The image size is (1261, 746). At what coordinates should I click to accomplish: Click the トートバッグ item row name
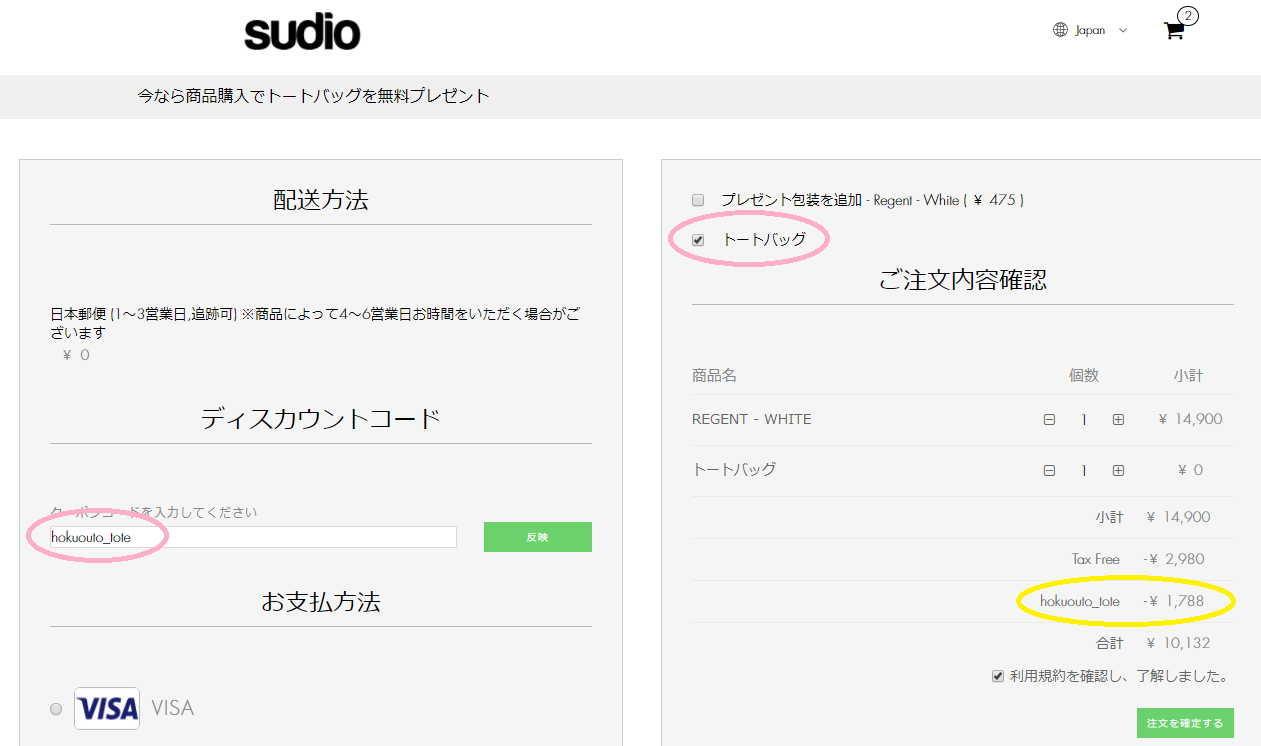click(734, 470)
